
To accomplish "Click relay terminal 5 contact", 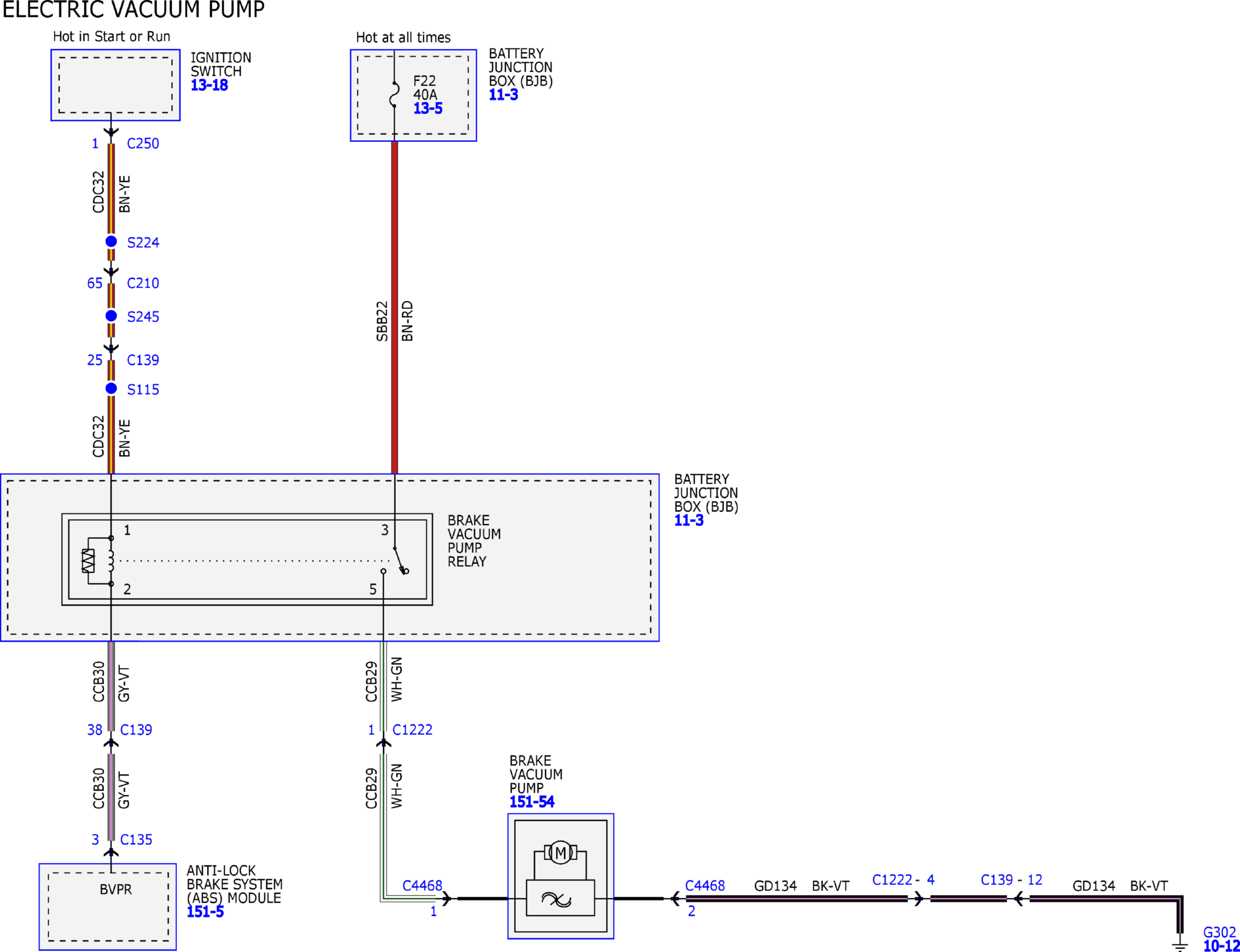I will click(383, 571).
